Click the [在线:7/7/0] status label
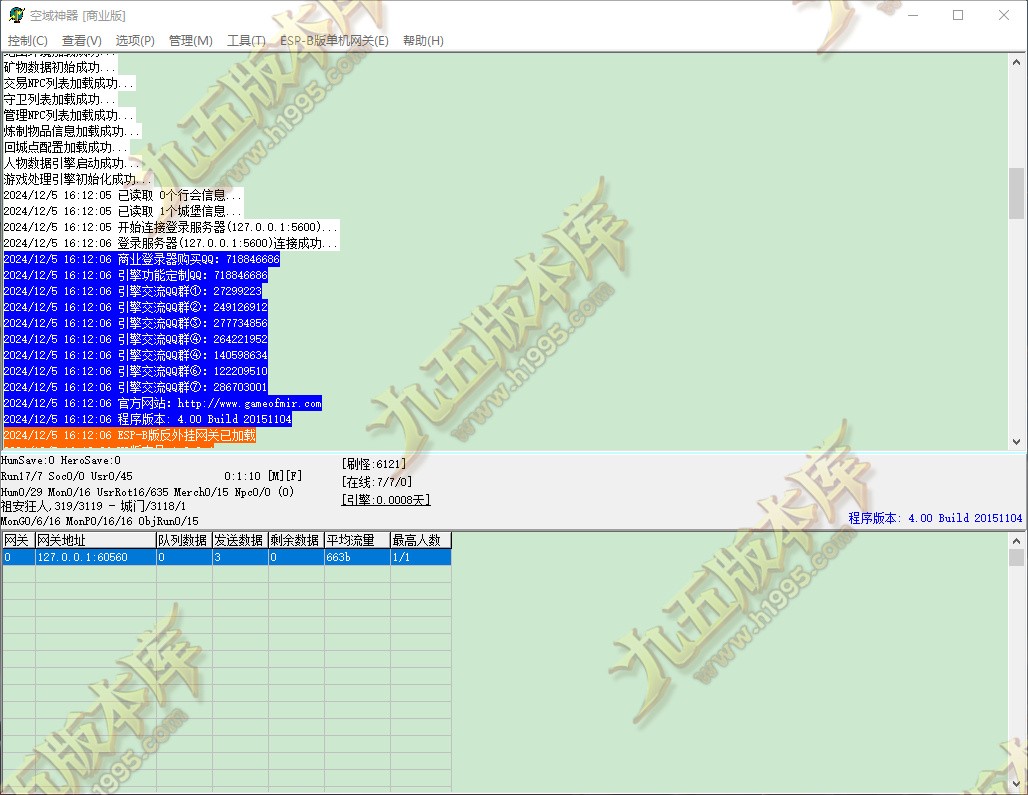Image resolution: width=1028 pixels, height=795 pixels. (x=377, y=482)
